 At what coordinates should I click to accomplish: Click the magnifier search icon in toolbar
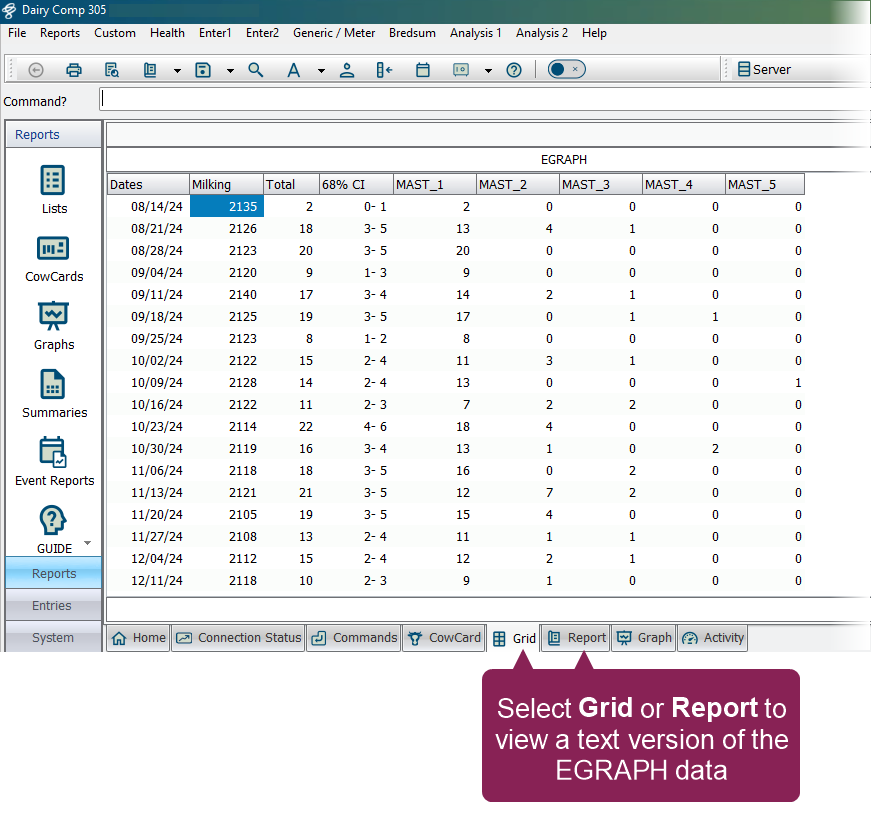[256, 70]
